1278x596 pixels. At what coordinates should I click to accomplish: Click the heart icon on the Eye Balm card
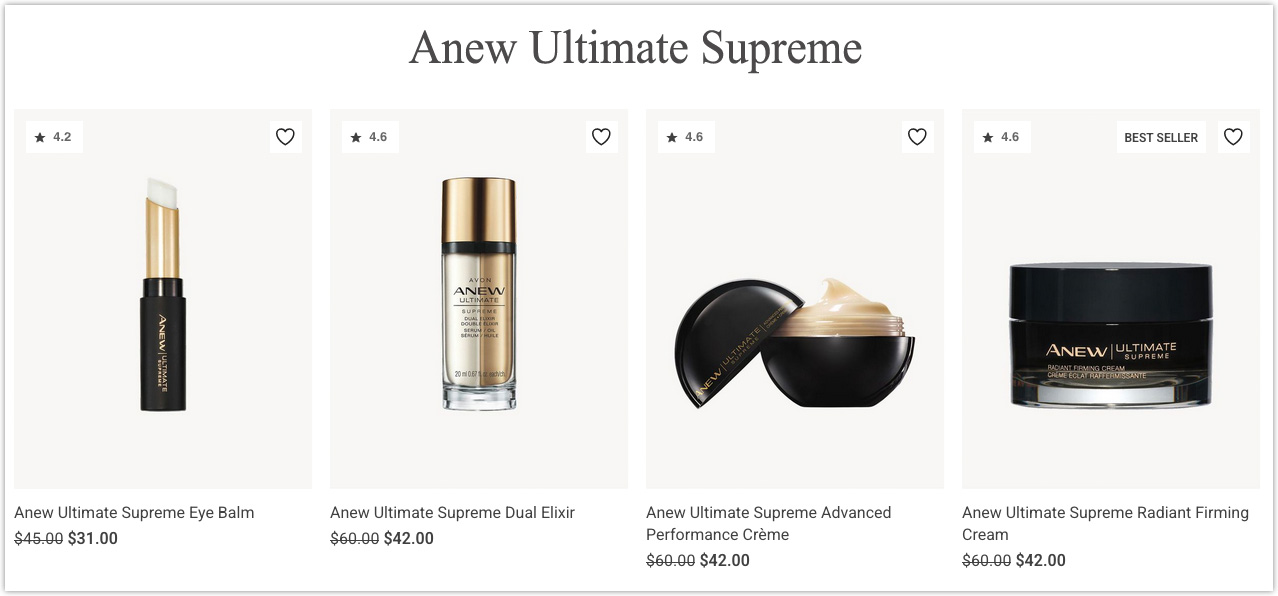click(285, 136)
